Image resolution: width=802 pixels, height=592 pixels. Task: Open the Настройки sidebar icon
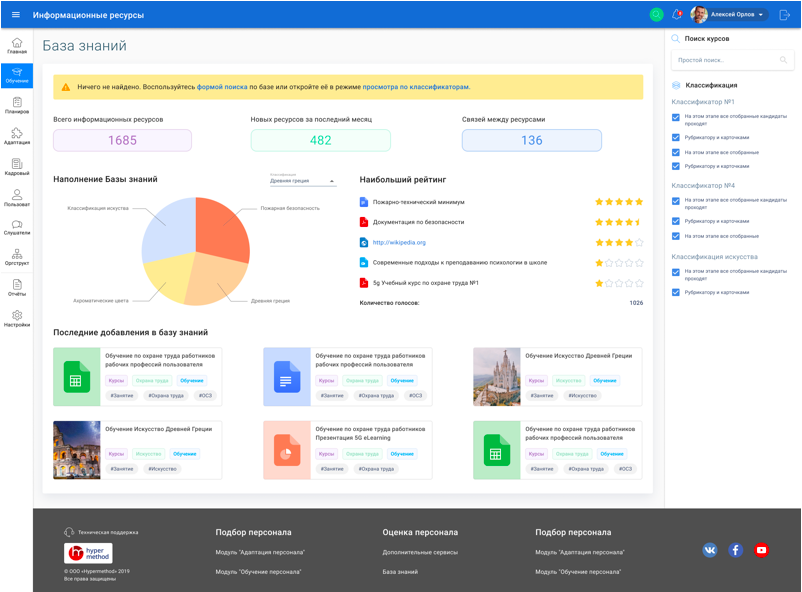click(x=15, y=316)
